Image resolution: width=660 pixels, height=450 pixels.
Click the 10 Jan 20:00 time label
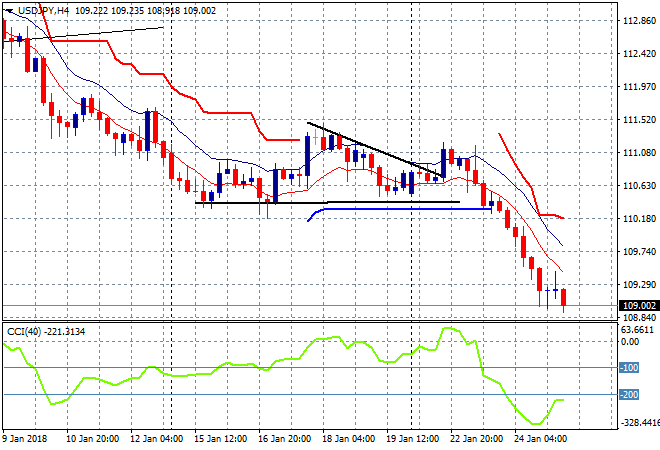coord(93,439)
